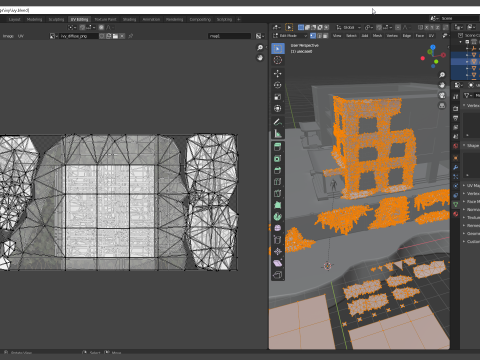This screenshot has width=480, height=360.
Task: Click pan hand icon in UV editor
Action: click(260, 58)
